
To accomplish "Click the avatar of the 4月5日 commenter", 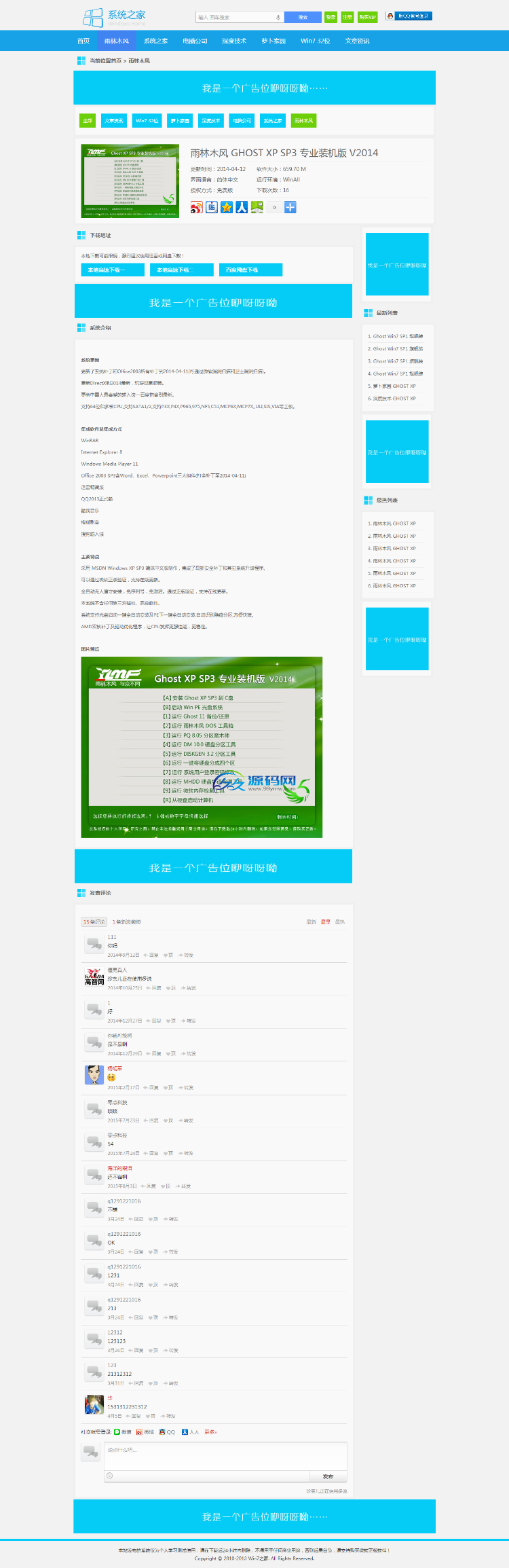I will [94, 1404].
